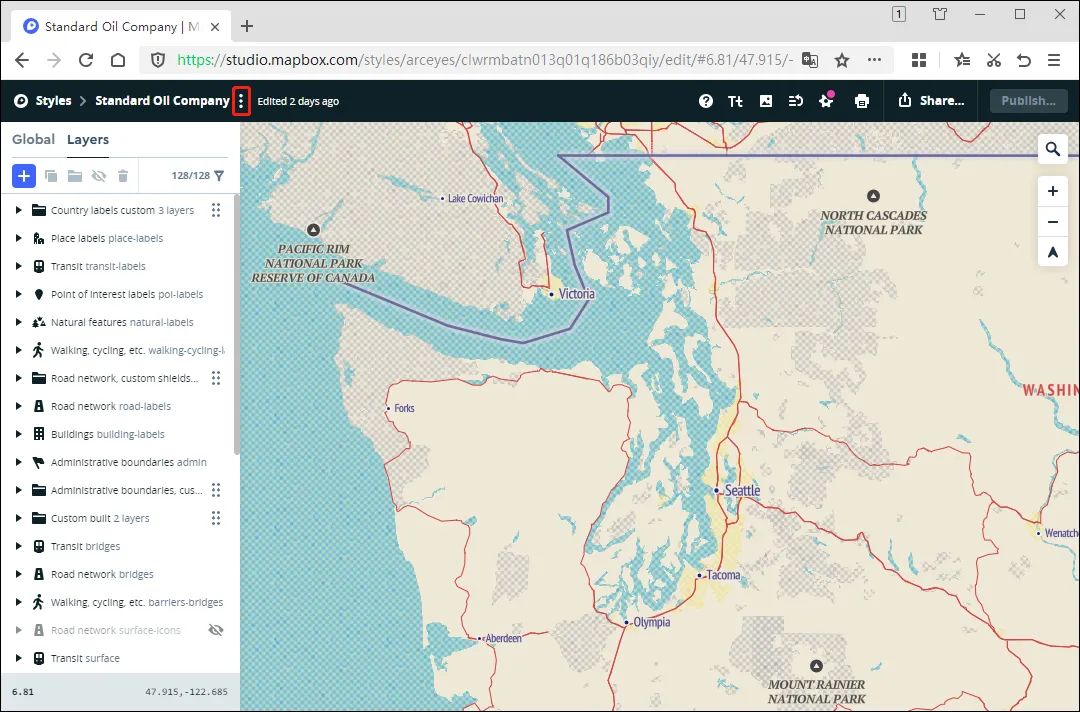1080x712 pixels.
Task: Switch to the Global tab
Action: (33, 139)
